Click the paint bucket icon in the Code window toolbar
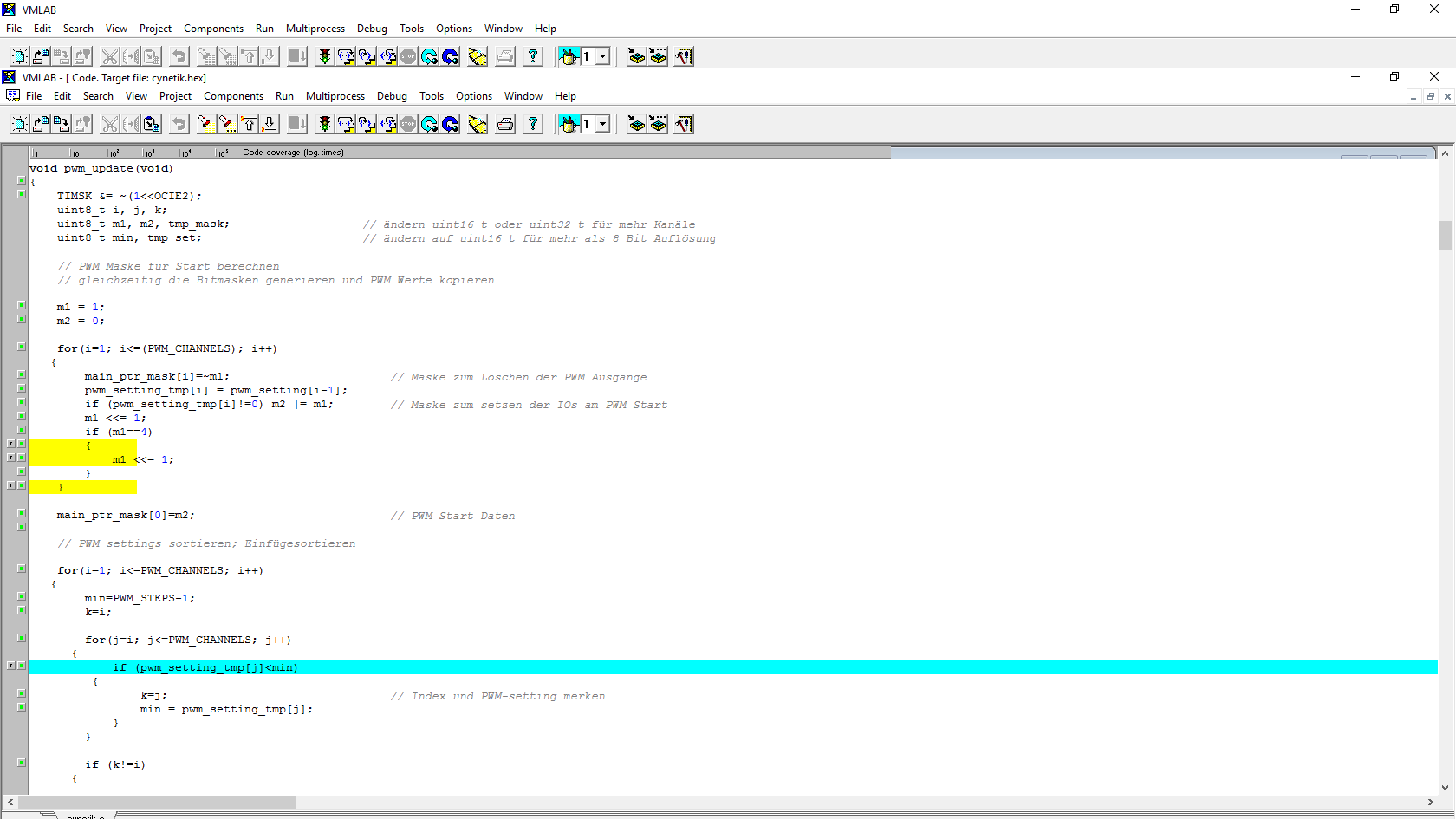Screen dimensions: 1456x819 (x=569, y=124)
